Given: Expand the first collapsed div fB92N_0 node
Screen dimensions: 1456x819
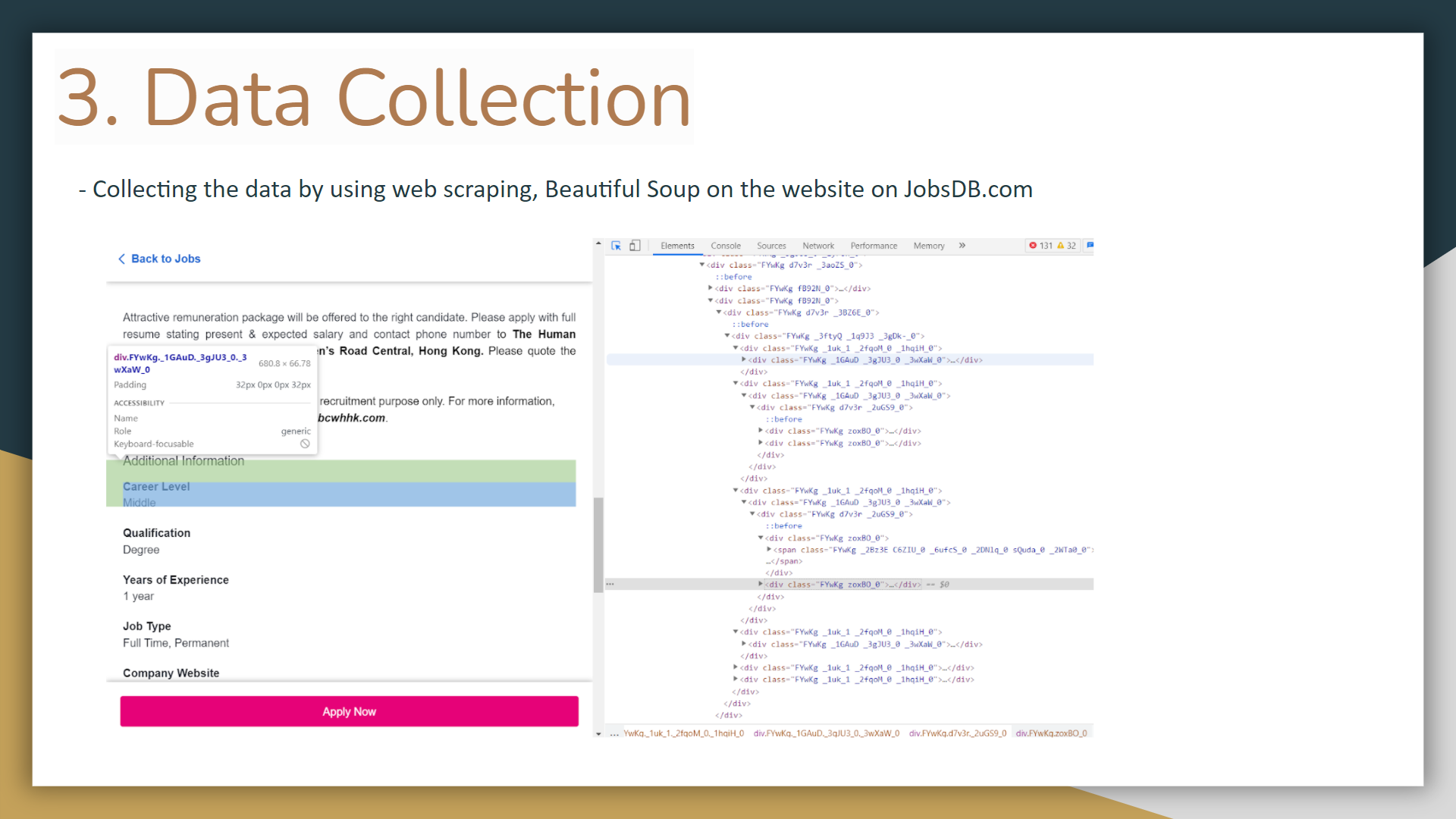Looking at the screenshot, I should point(711,288).
